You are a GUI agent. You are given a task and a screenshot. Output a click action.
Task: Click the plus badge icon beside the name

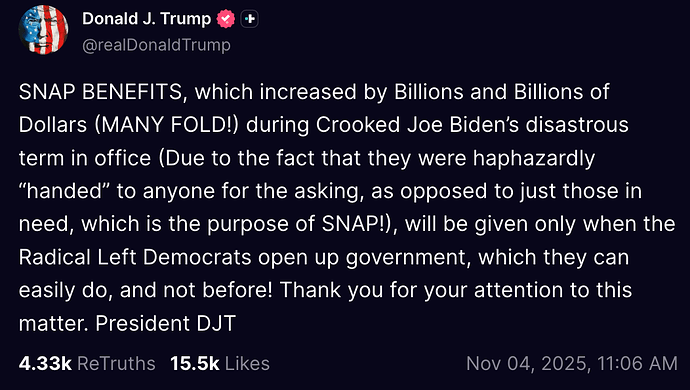[250, 19]
